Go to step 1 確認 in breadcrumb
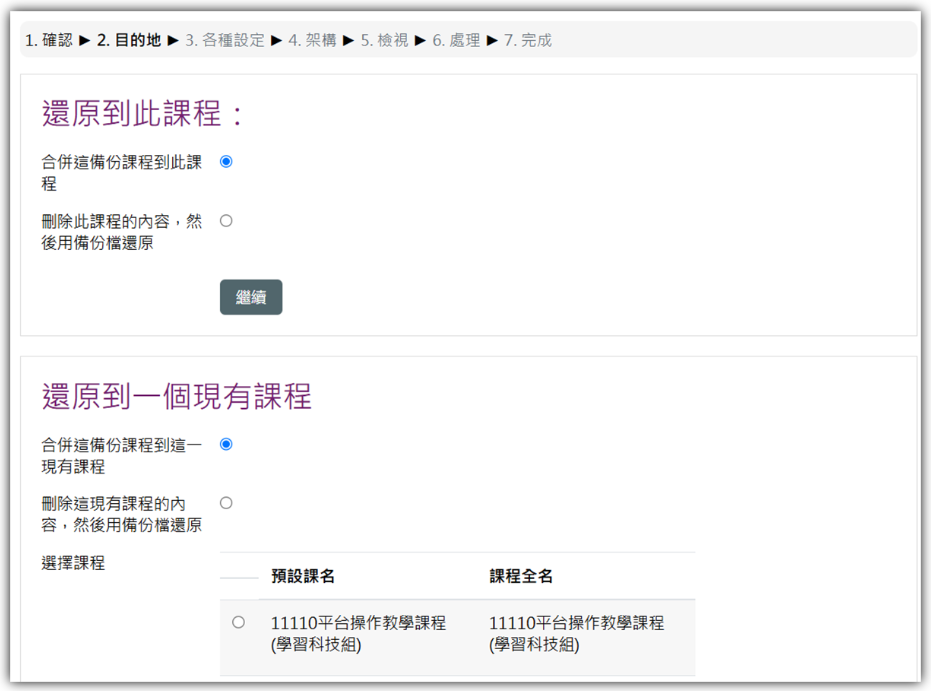 pos(49,40)
